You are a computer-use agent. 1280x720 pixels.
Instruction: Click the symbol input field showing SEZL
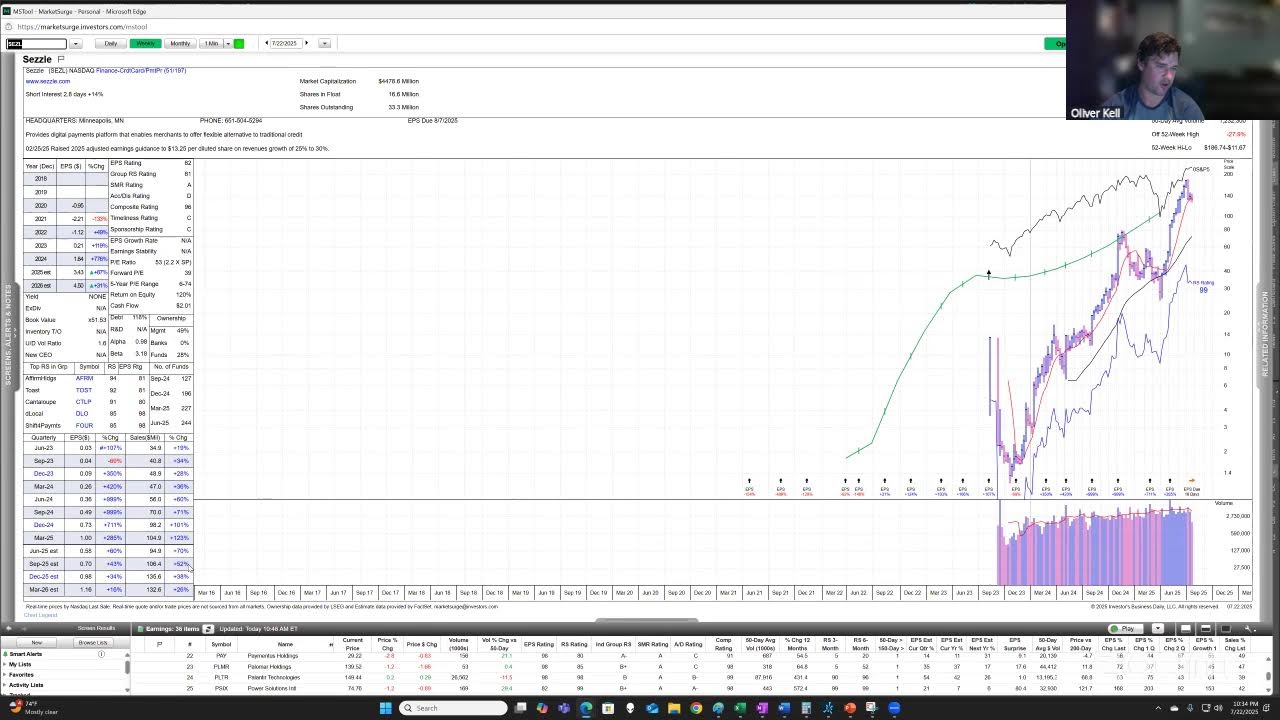pyautogui.click(x=36, y=43)
